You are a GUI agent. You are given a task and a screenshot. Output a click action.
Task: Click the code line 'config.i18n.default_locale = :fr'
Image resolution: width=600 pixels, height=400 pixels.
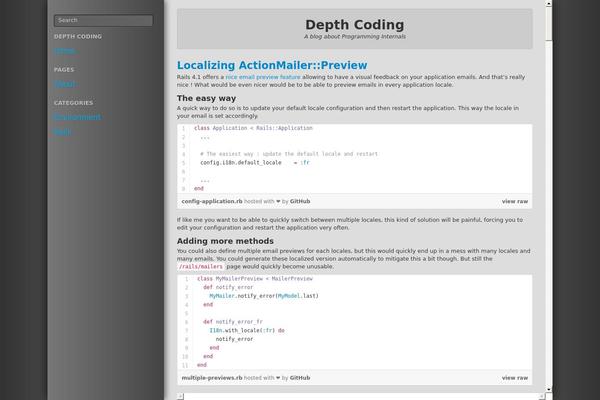pyautogui.click(x=255, y=163)
